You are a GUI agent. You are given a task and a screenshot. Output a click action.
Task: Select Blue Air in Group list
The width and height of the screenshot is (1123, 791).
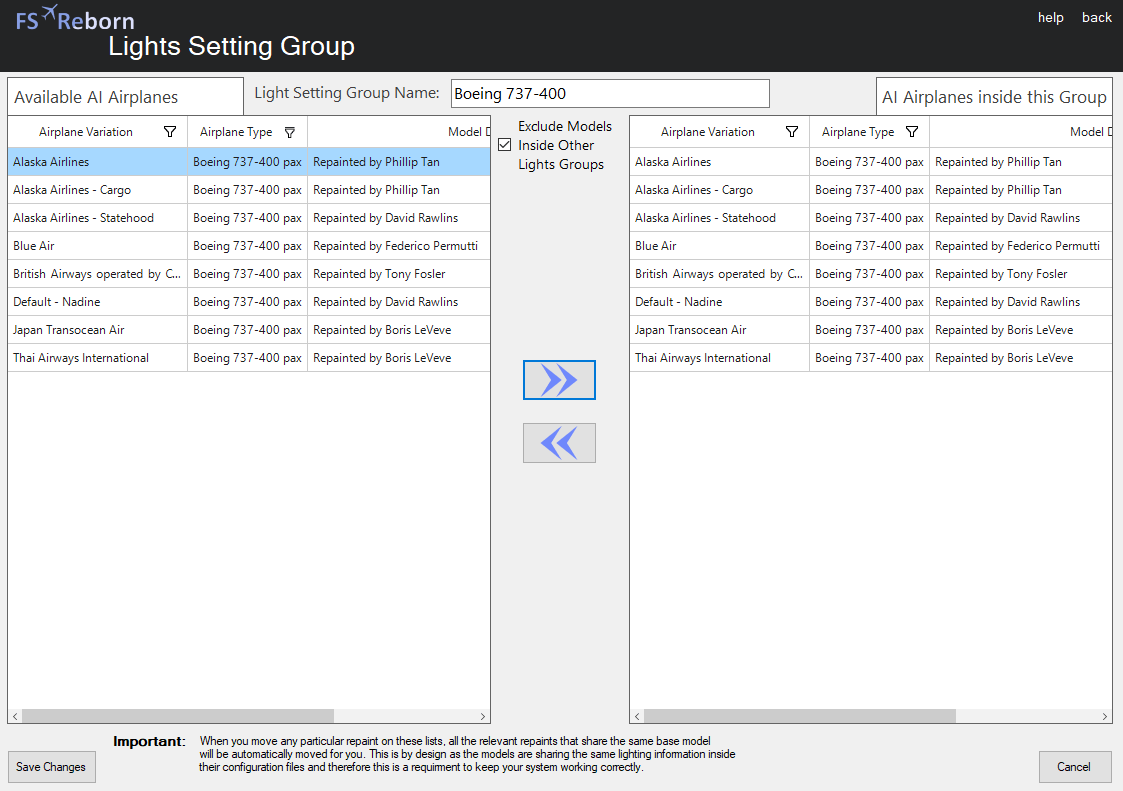[871, 246]
